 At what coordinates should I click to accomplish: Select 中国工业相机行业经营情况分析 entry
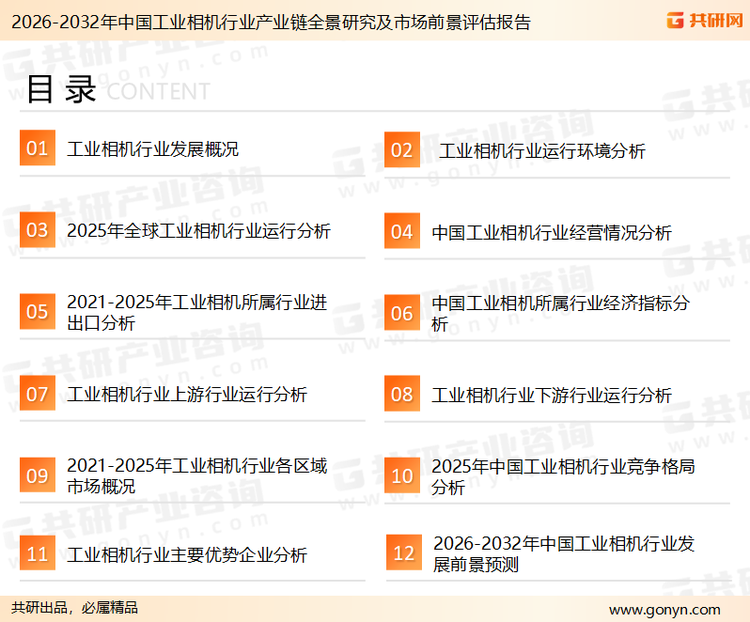point(551,232)
